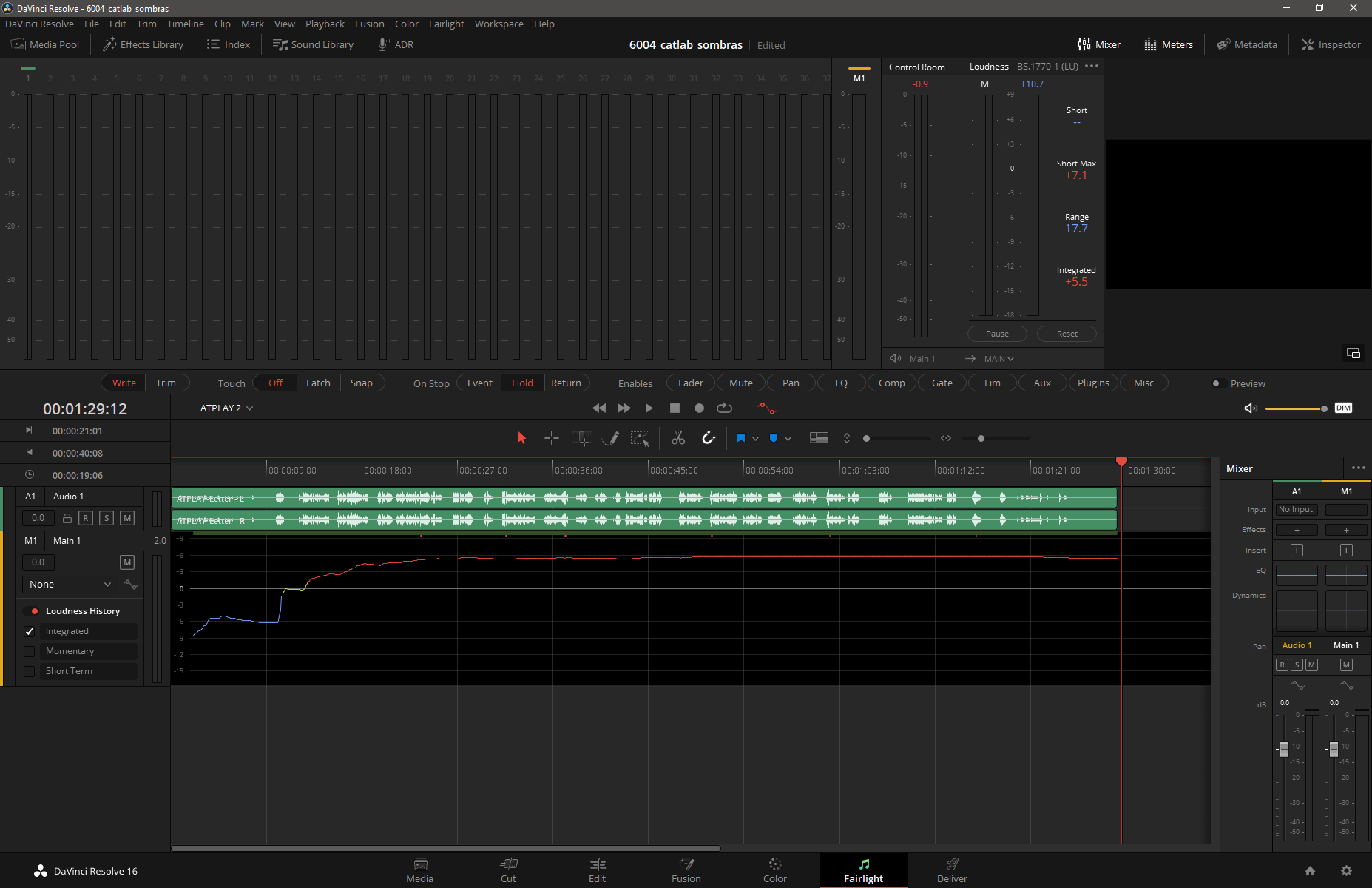
Task: Open the Timeline menu
Action: 185,24
